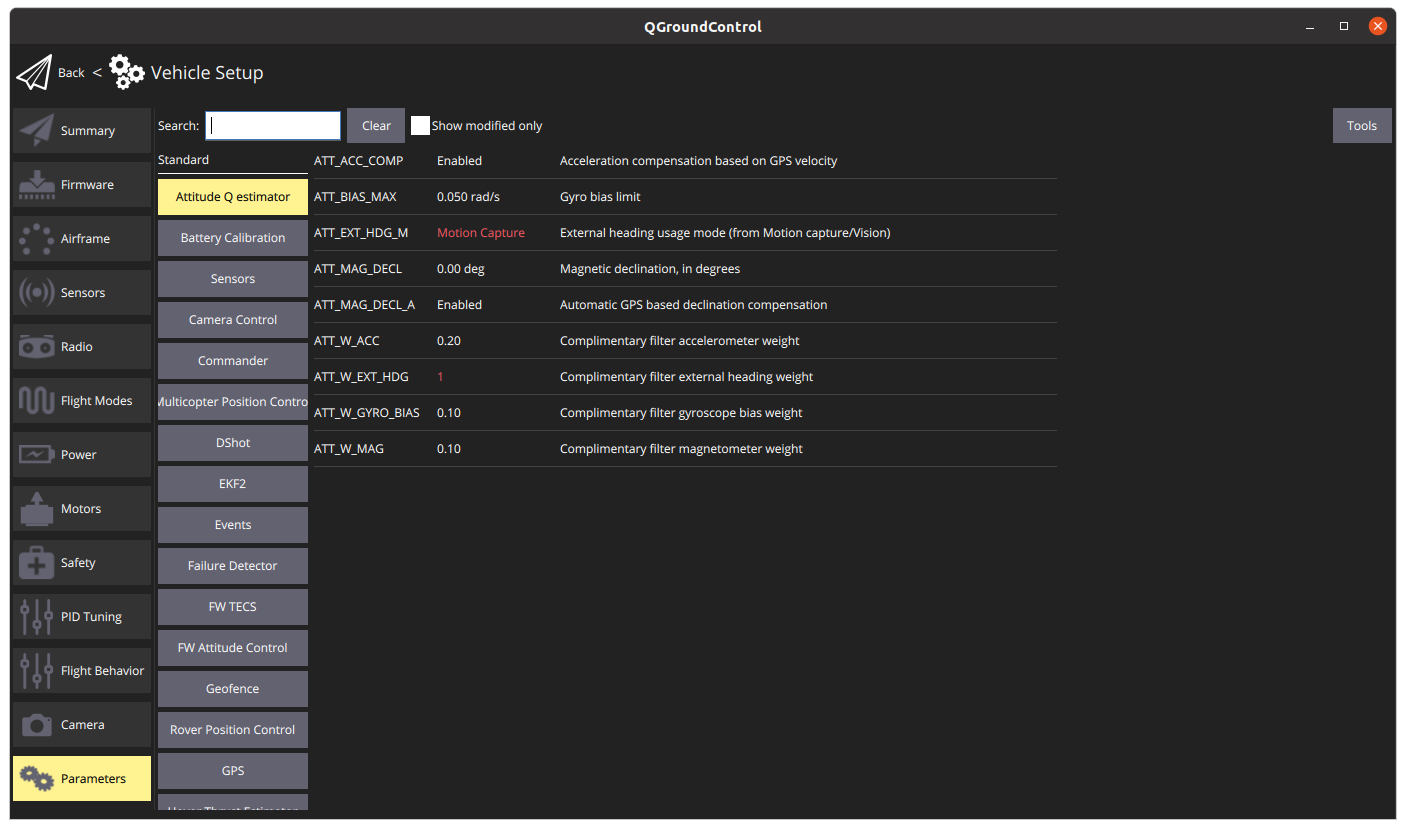This screenshot has width=1406, height=829.
Task: Edit ATT_W_EXT_HDG value 1
Action: pyautogui.click(x=441, y=377)
